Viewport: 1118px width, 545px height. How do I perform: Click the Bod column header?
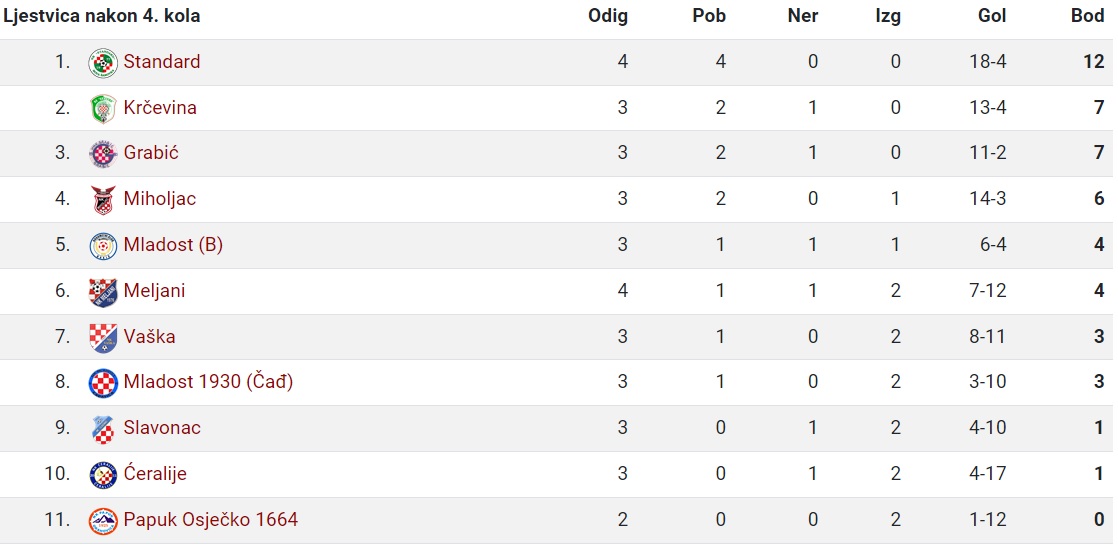(1087, 16)
